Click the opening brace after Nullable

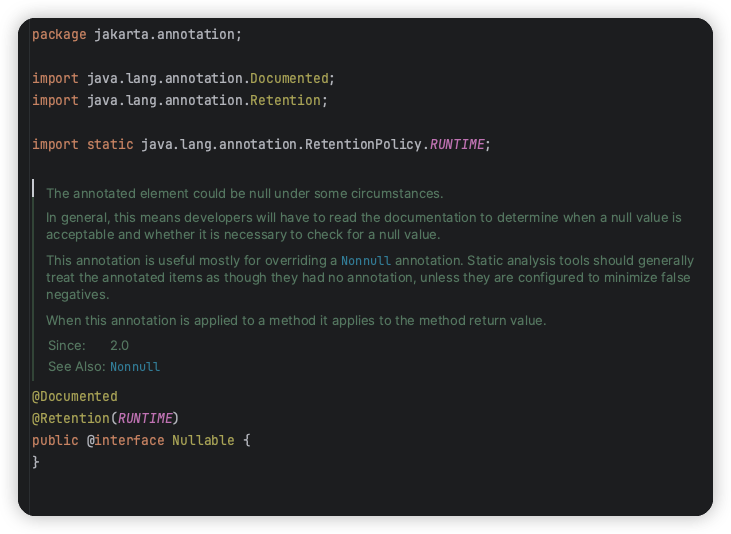click(x=247, y=440)
